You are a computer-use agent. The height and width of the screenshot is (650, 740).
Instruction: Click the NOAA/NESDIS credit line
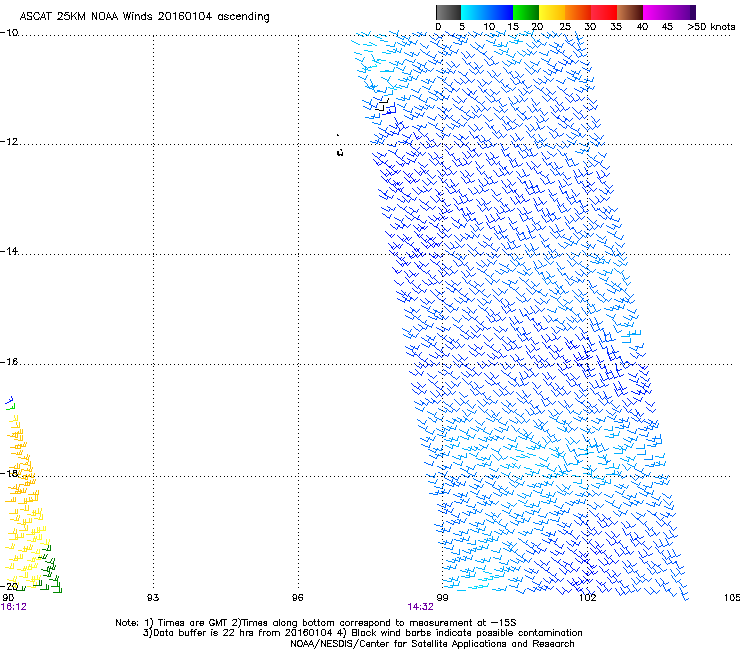pyautogui.click(x=432, y=644)
